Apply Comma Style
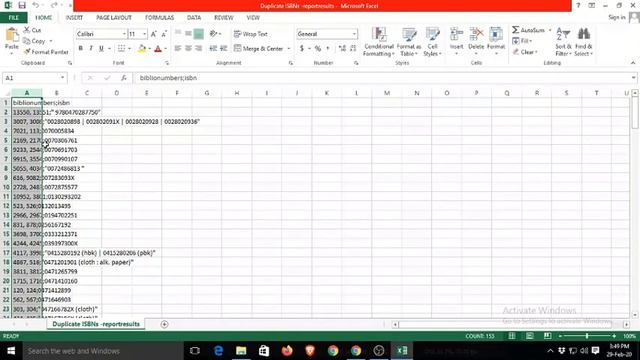 click(328, 49)
